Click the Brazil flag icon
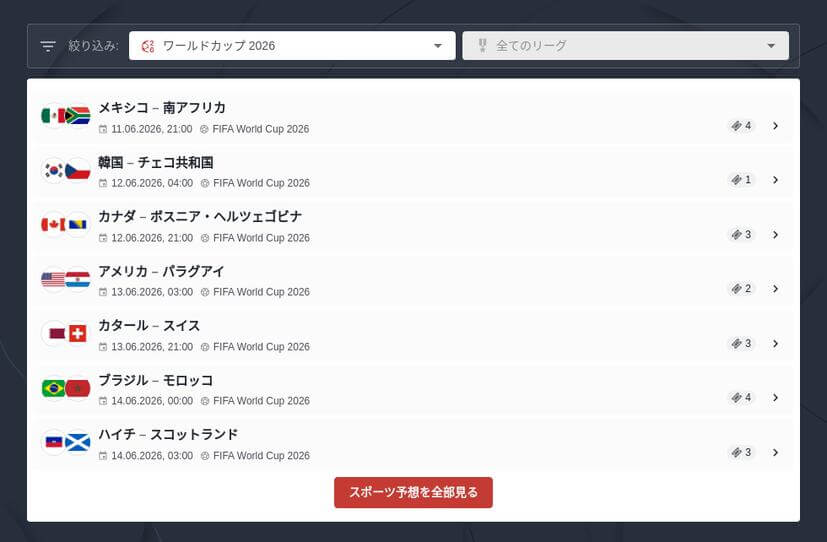The image size is (827, 542). point(53,388)
